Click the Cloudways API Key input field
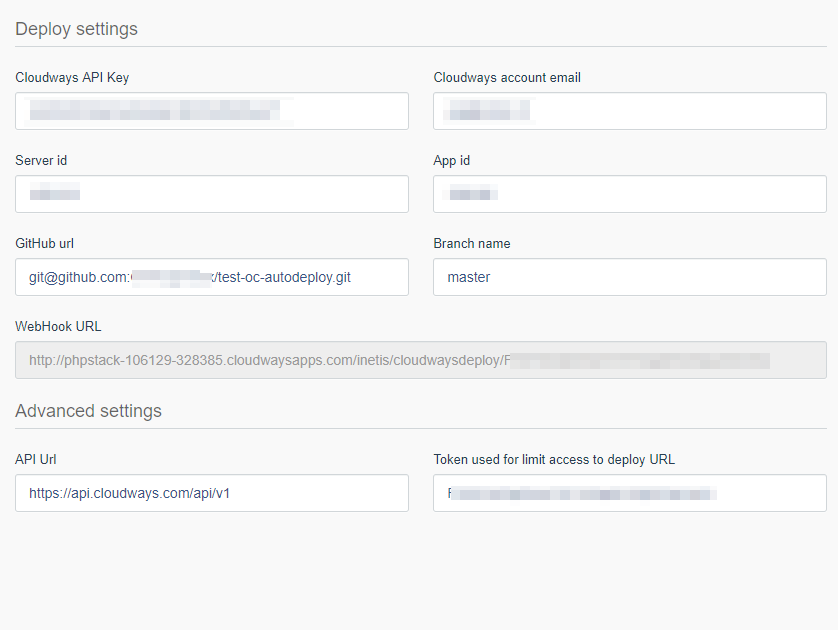838x630 pixels. (212, 111)
